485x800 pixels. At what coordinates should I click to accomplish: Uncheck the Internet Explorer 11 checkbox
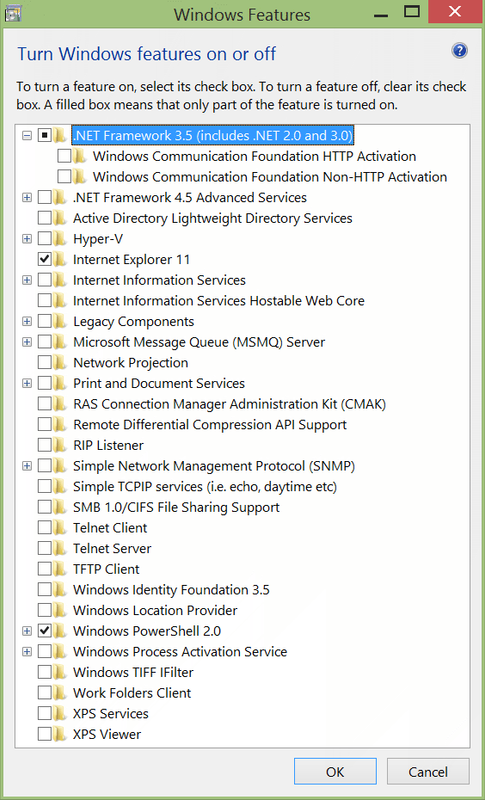point(44,259)
